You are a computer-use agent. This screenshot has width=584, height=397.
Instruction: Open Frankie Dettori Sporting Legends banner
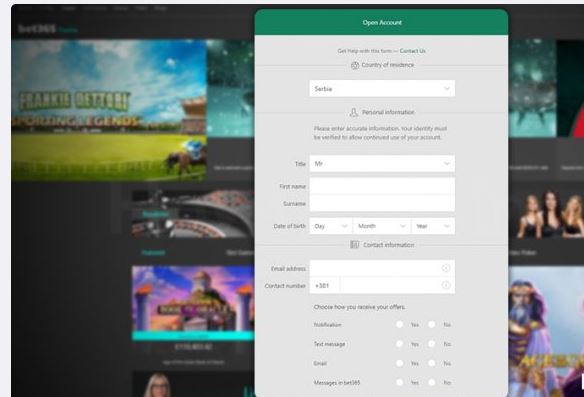point(109,110)
